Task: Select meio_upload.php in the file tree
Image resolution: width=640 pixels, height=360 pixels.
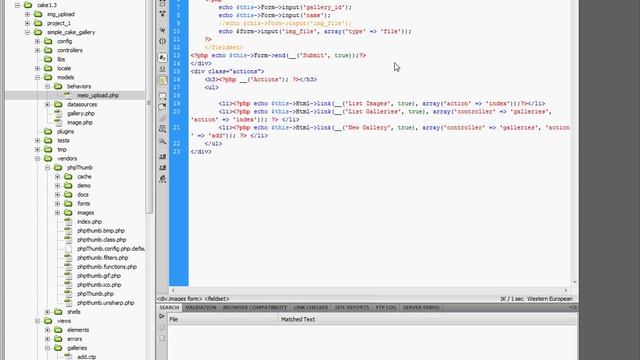Action: click(x=98, y=96)
